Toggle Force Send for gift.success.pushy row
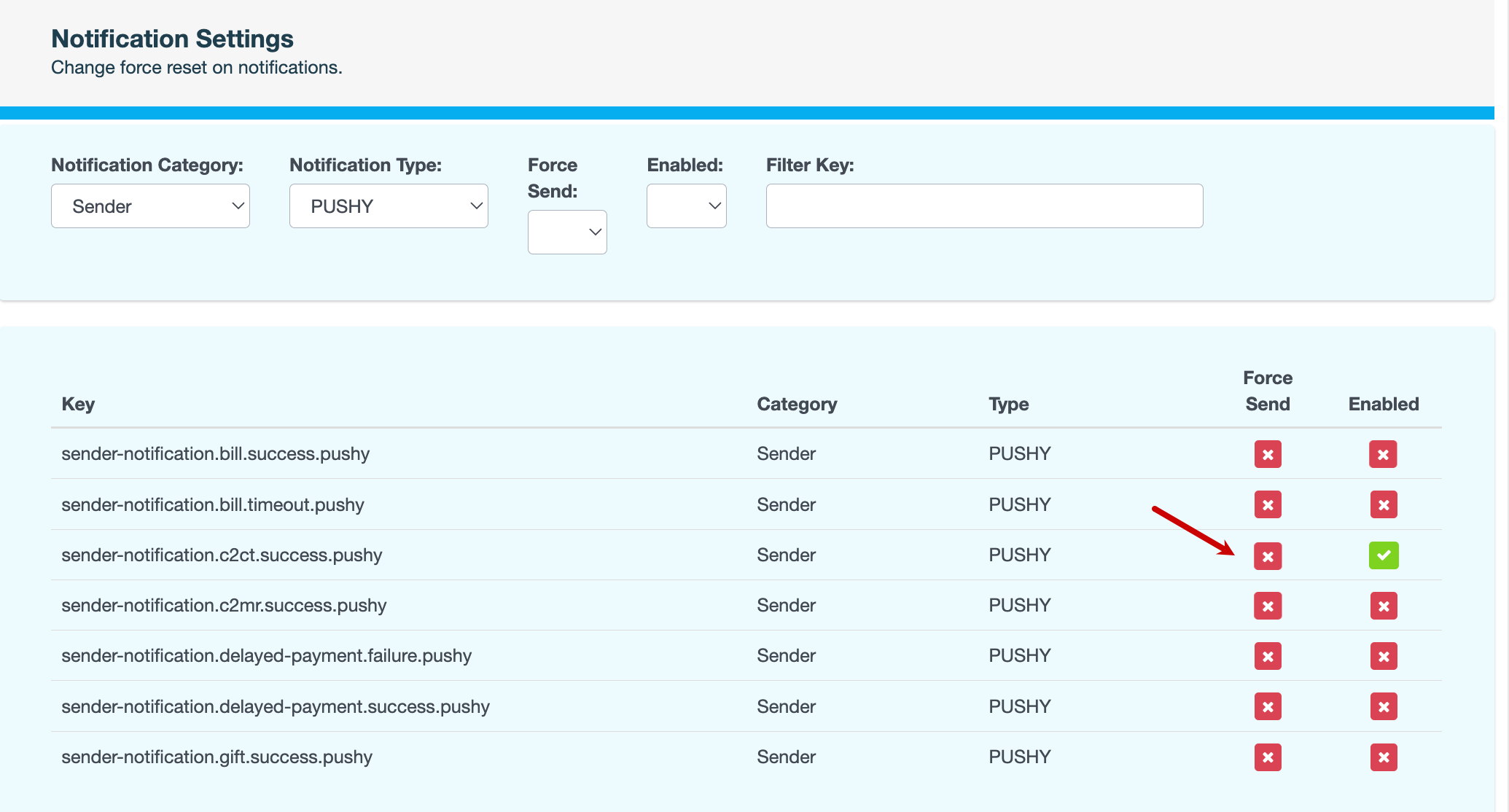This screenshot has height=812, width=1509. point(1268,757)
